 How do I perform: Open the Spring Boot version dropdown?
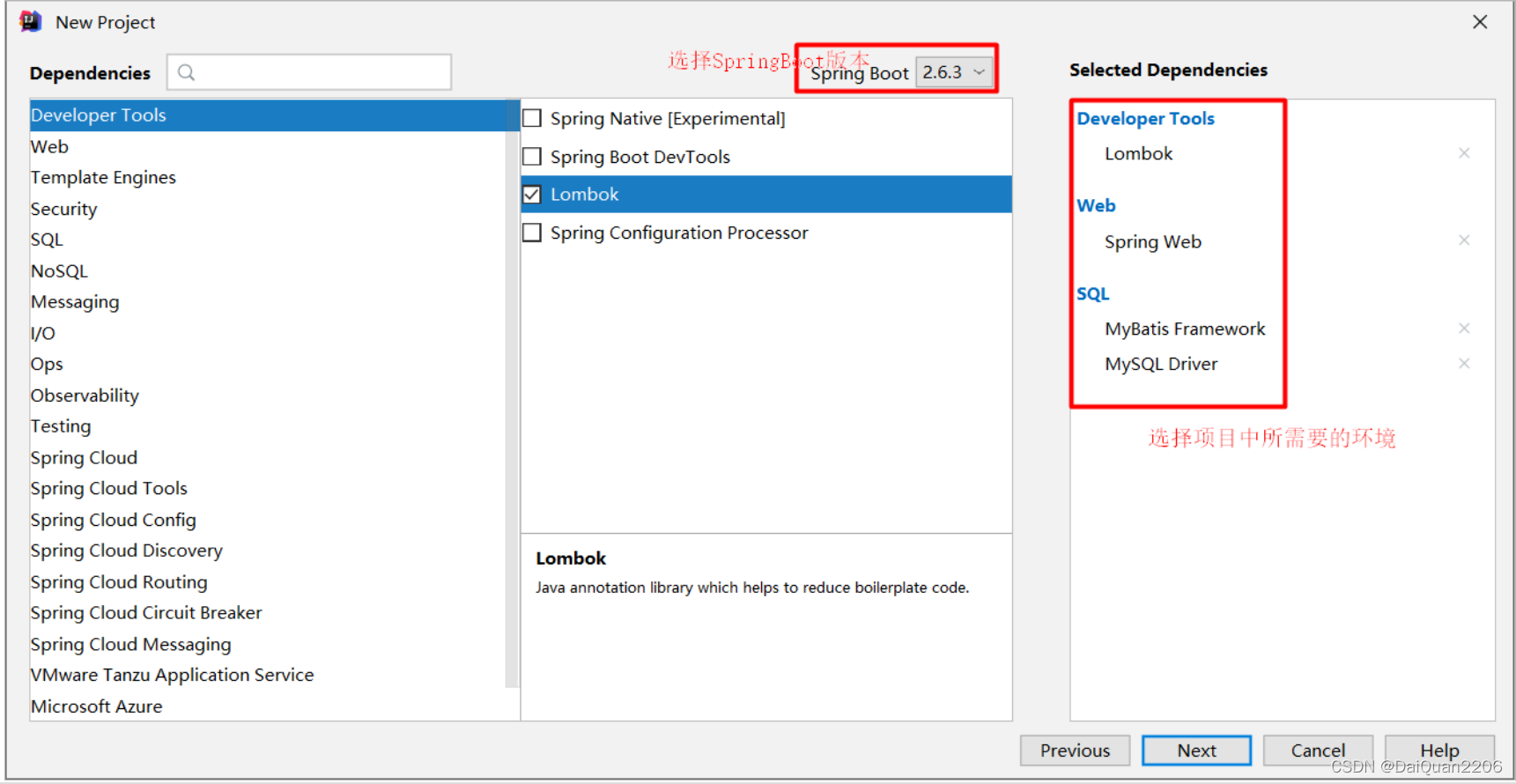955,72
